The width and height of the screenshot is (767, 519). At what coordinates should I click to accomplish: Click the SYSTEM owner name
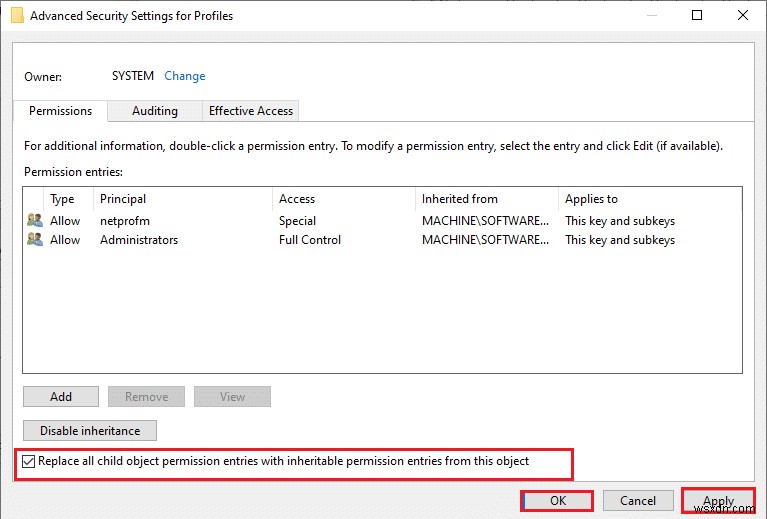(x=133, y=76)
